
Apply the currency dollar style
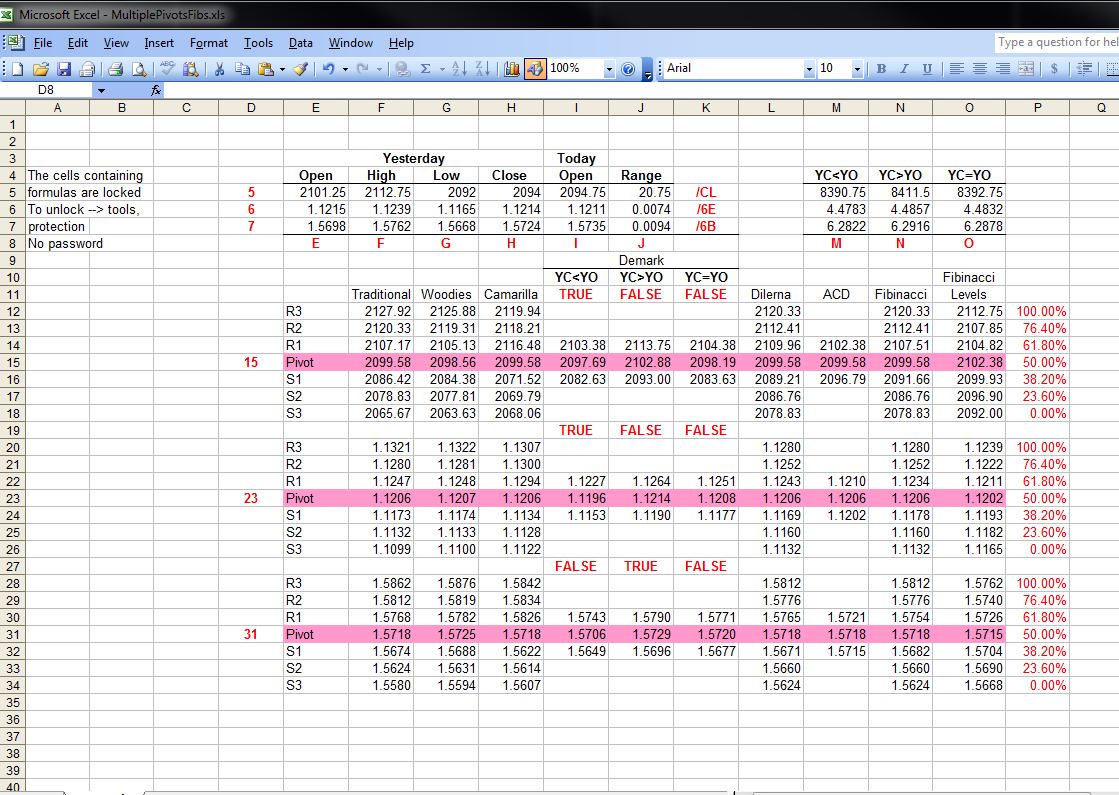pos(1054,69)
